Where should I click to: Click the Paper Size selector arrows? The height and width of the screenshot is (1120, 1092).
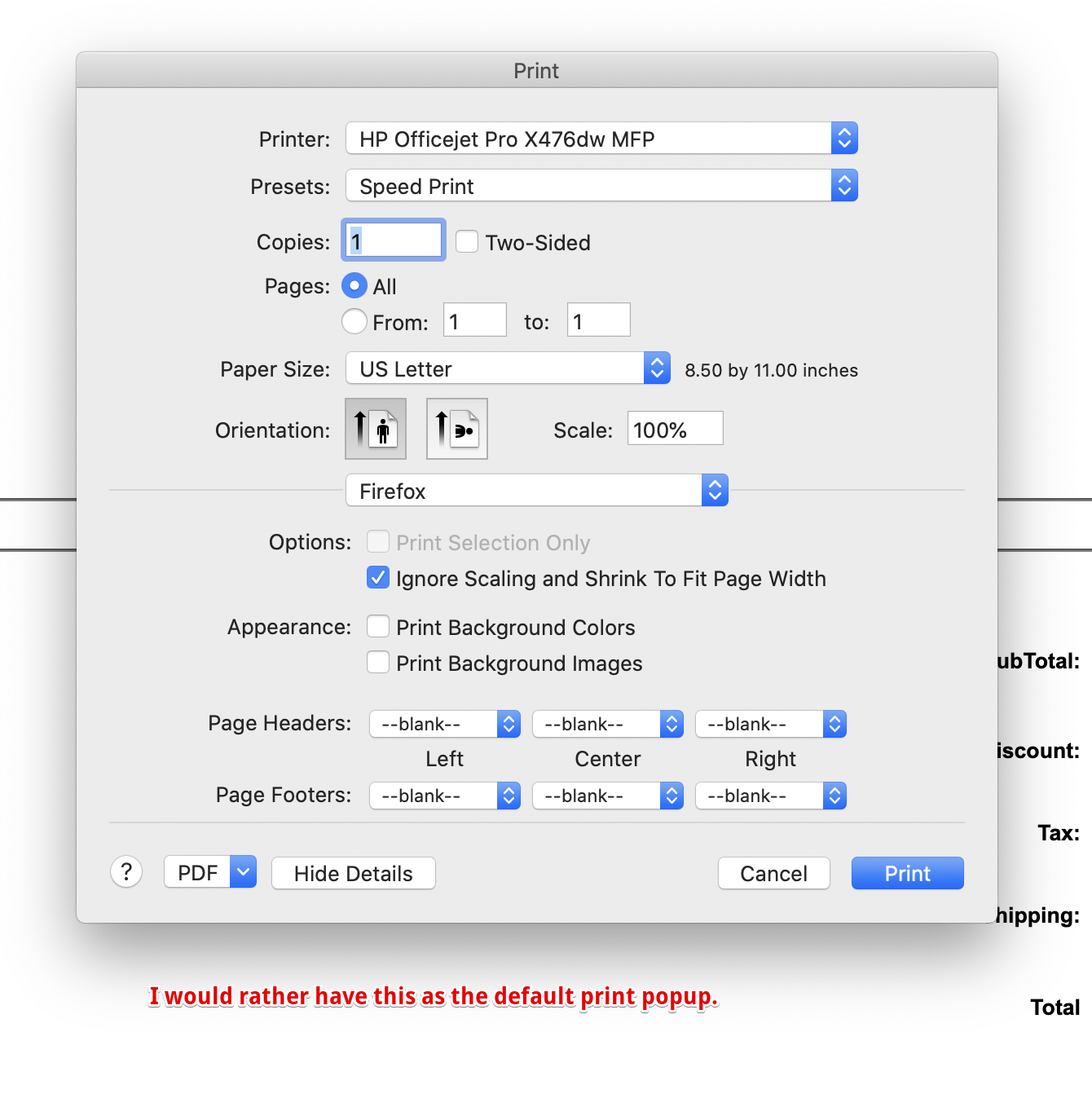coord(657,368)
